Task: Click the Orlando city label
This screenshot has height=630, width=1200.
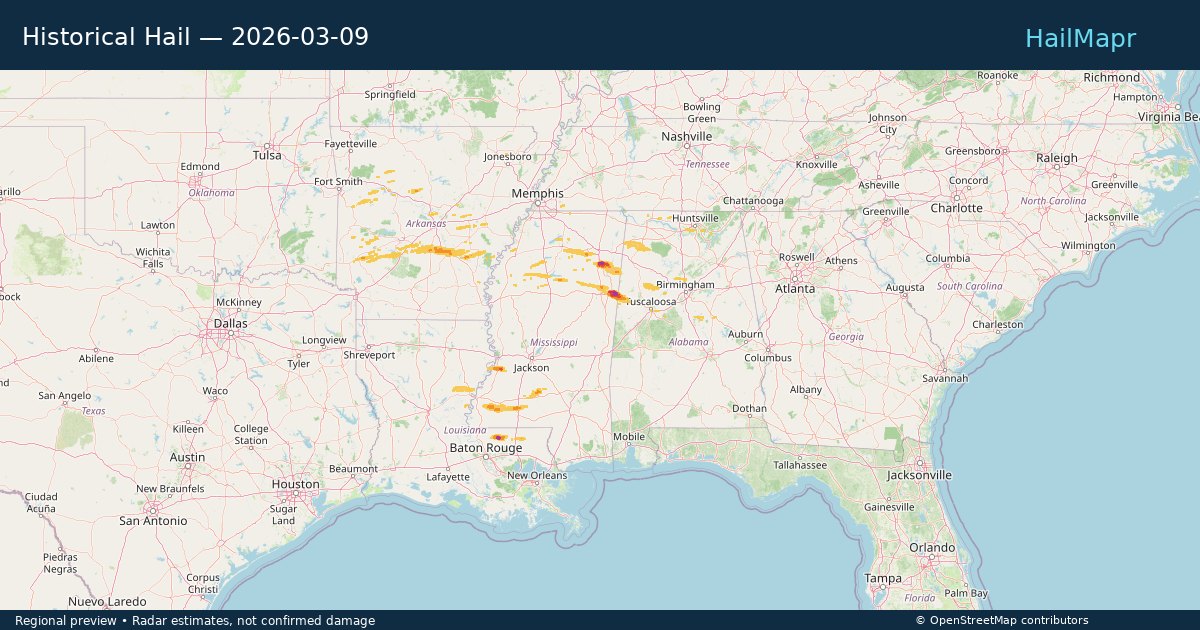Action: 931,548
